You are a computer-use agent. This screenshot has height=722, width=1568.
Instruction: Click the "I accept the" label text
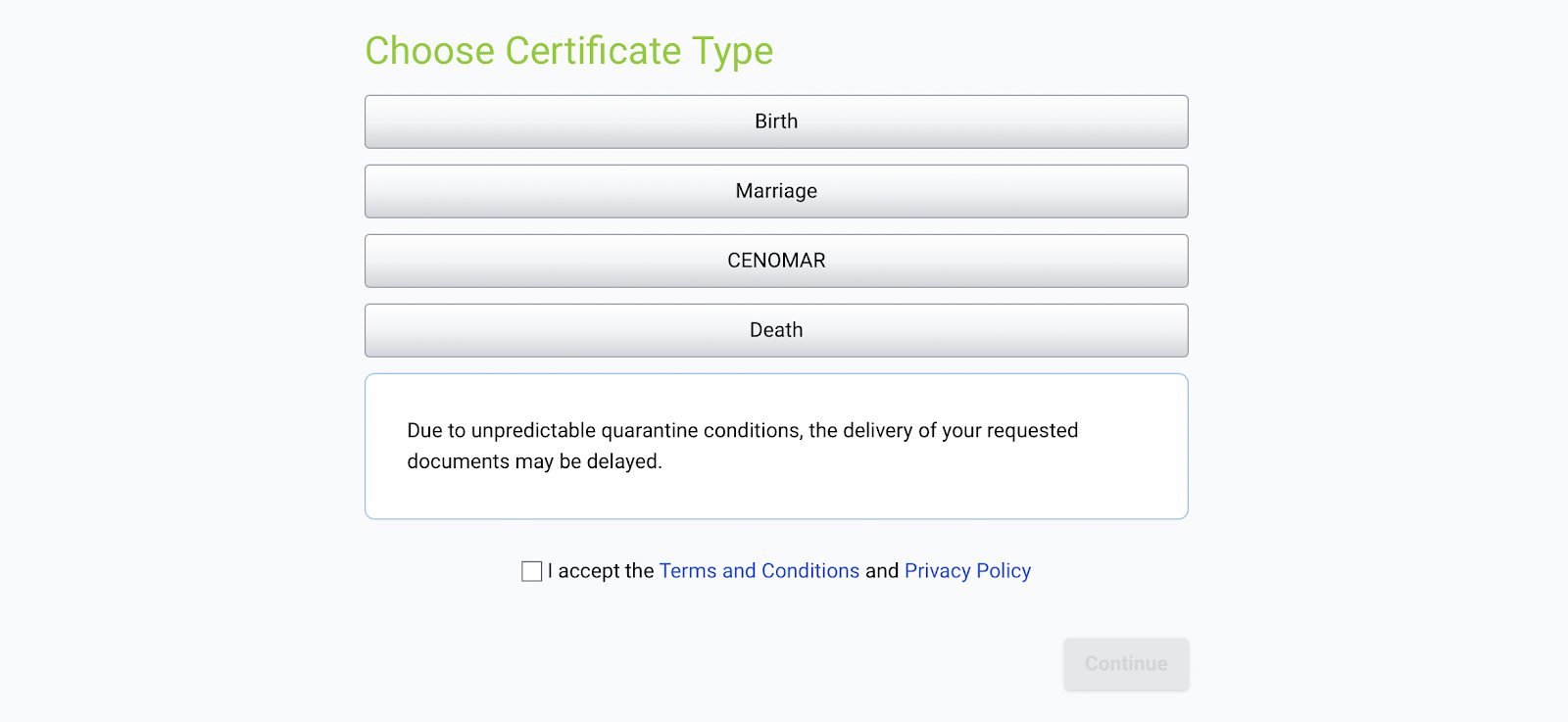[x=600, y=571]
